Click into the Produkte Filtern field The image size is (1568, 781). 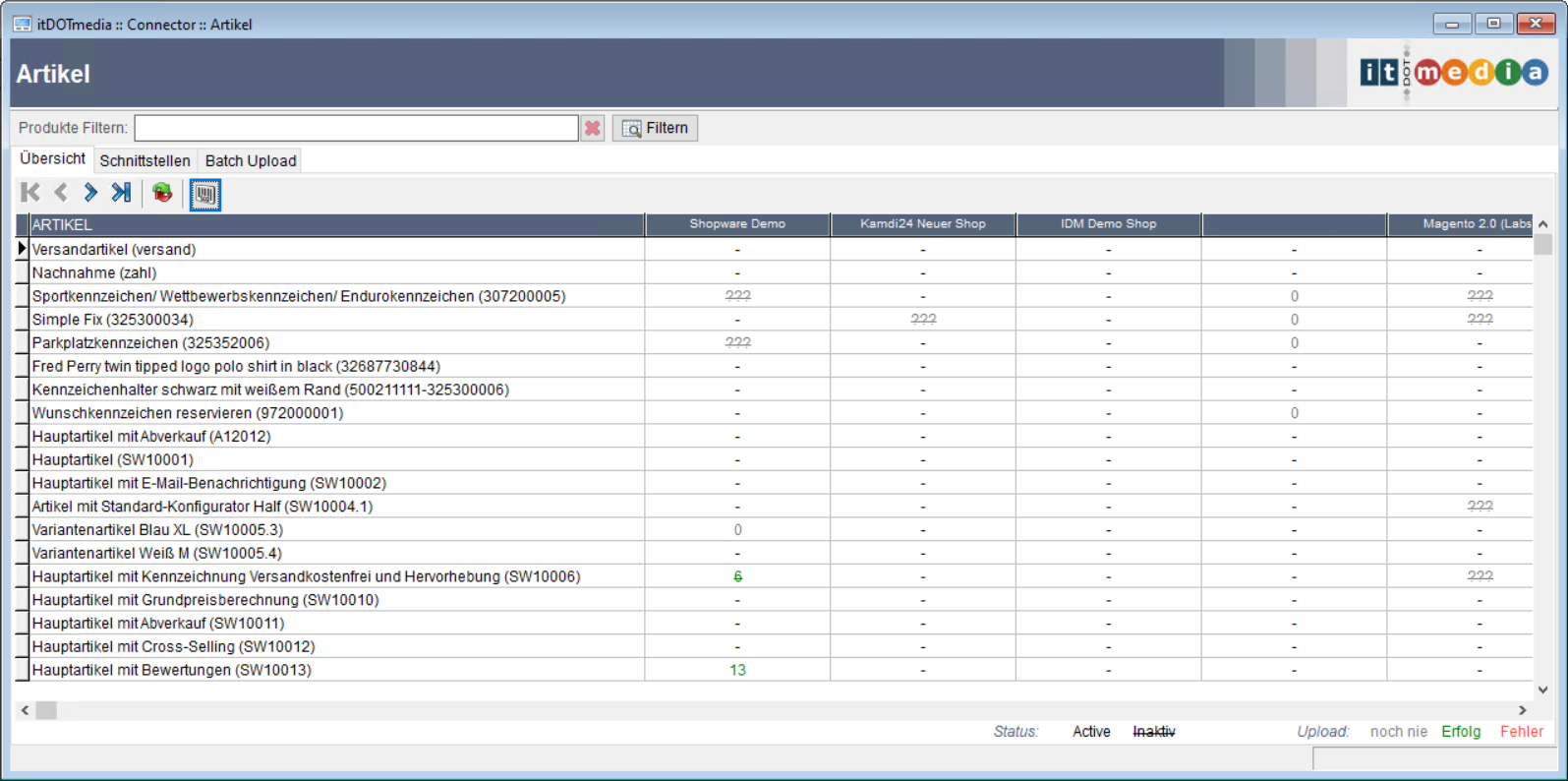point(356,128)
